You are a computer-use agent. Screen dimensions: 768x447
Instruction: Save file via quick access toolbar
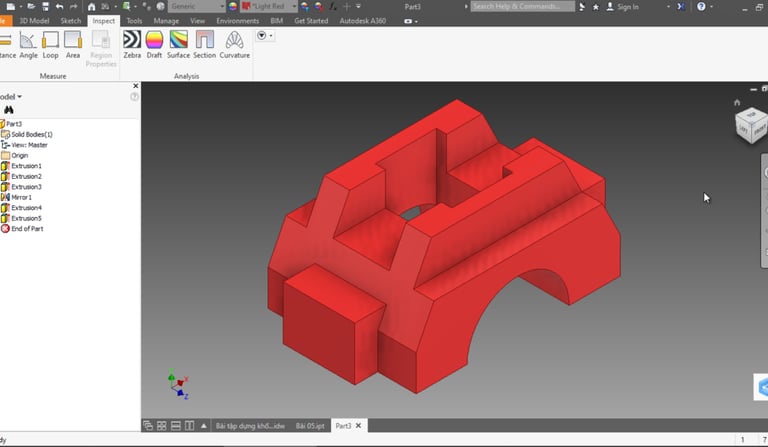pyautogui.click(x=46, y=6)
